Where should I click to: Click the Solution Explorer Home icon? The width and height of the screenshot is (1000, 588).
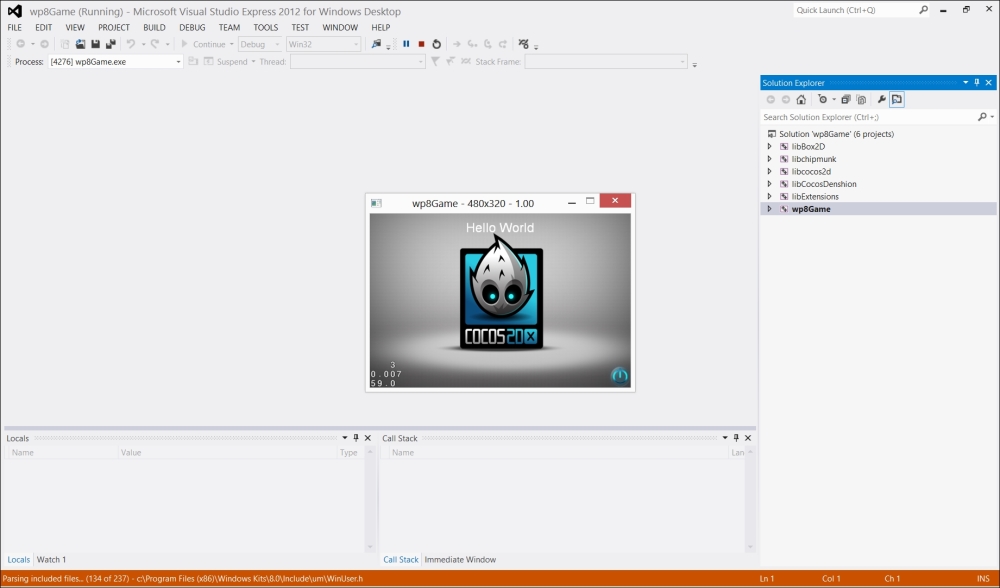point(801,99)
